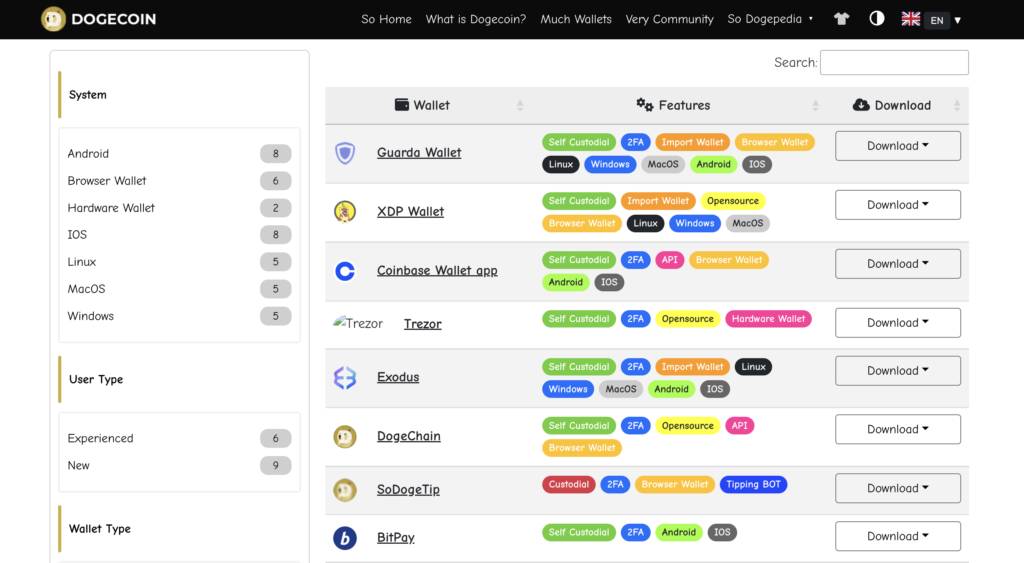Open Much Wallets menu item

pos(575,19)
